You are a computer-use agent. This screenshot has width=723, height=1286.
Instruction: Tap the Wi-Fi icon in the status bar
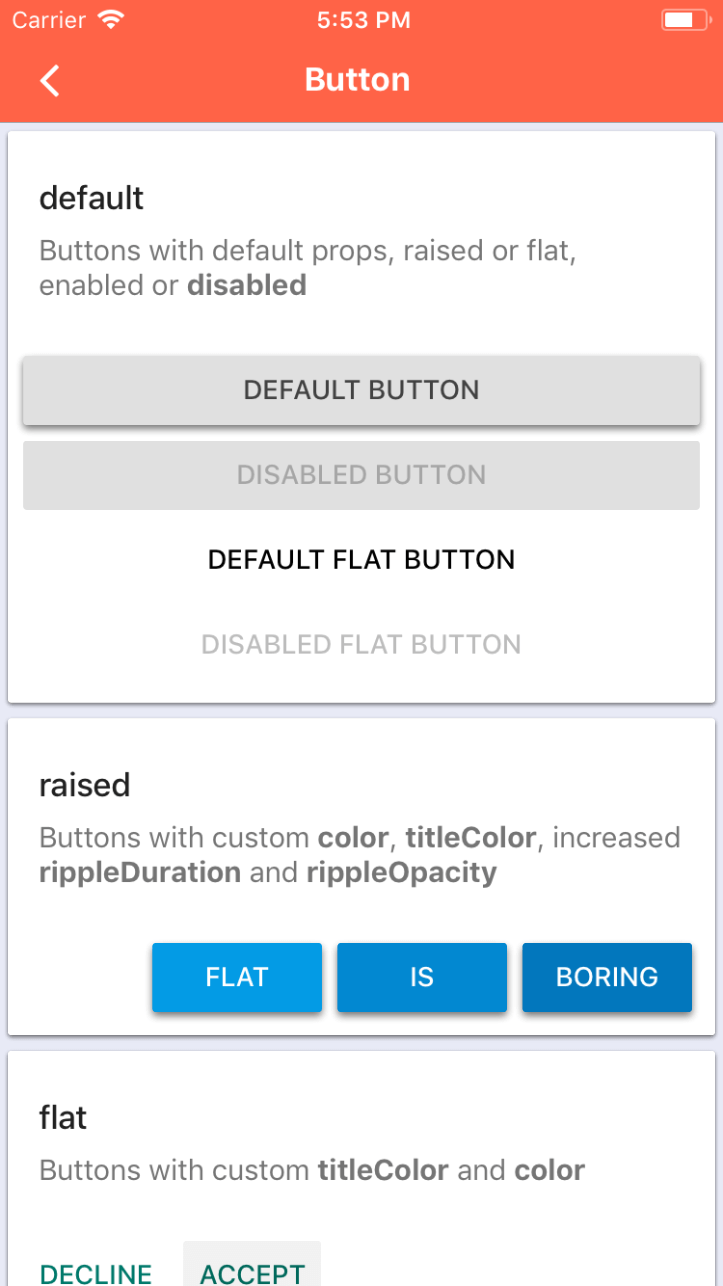point(112,20)
